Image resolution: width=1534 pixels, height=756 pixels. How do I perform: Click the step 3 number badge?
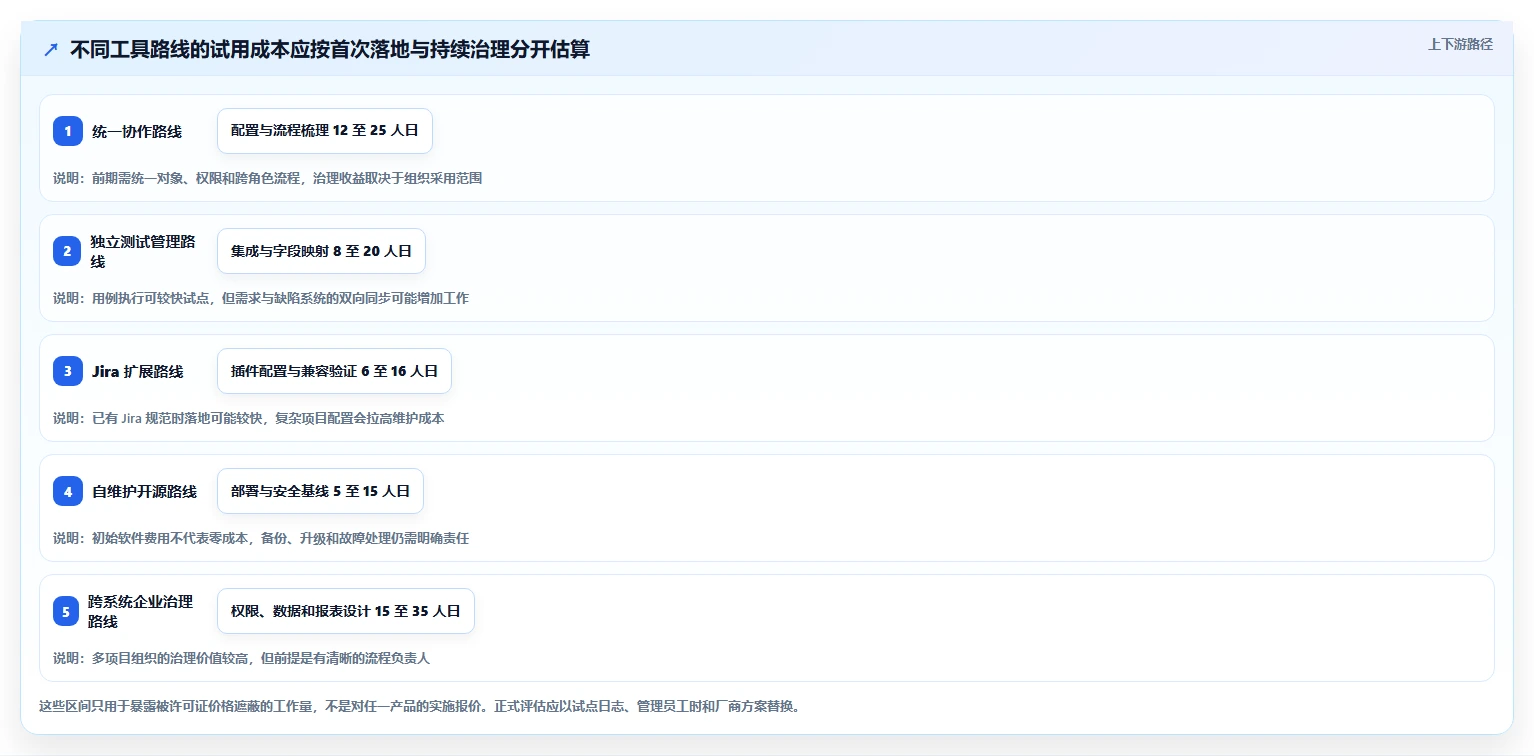(67, 371)
